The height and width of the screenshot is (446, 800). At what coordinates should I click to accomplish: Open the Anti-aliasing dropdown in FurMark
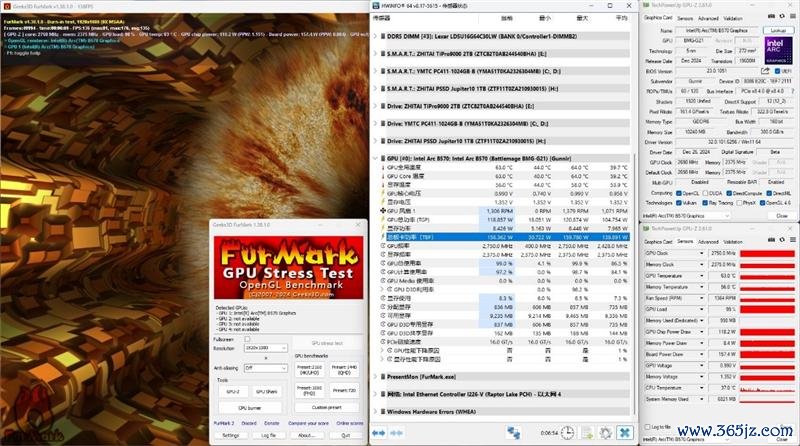click(x=265, y=368)
